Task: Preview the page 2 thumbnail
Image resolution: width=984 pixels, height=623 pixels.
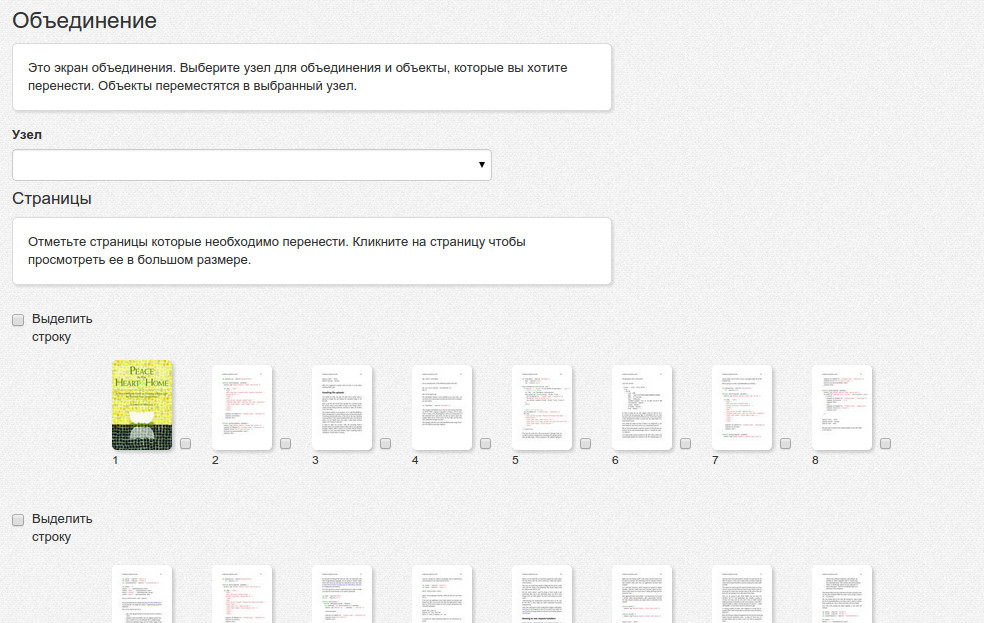Action: tap(242, 407)
